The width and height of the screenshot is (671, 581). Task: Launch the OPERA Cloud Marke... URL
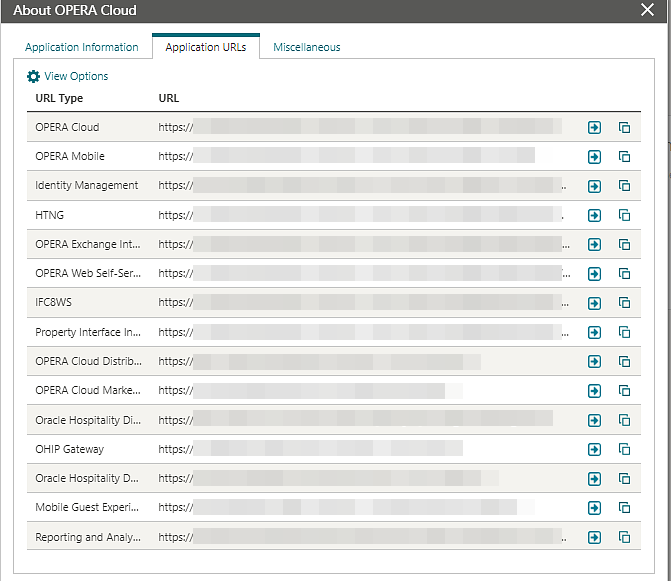point(594,391)
